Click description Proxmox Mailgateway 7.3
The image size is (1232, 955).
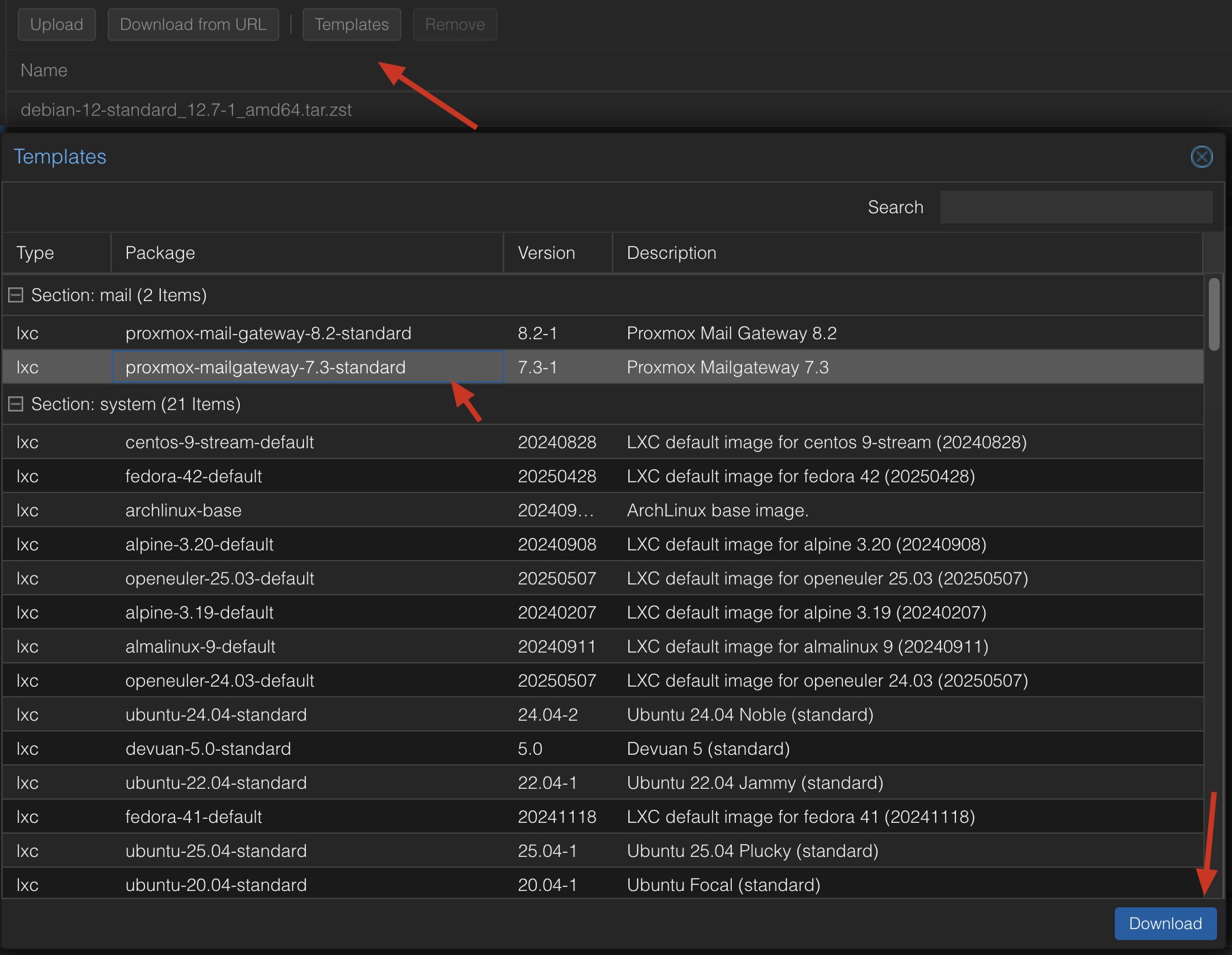728,367
